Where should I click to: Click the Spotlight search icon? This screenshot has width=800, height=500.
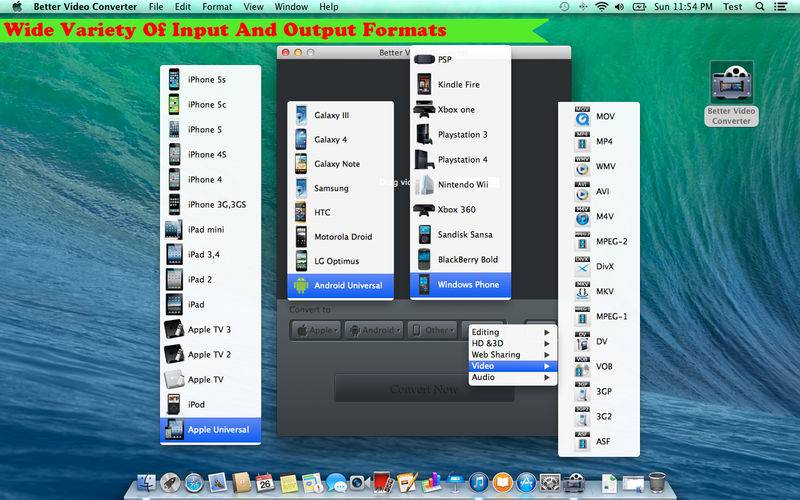[x=760, y=7]
